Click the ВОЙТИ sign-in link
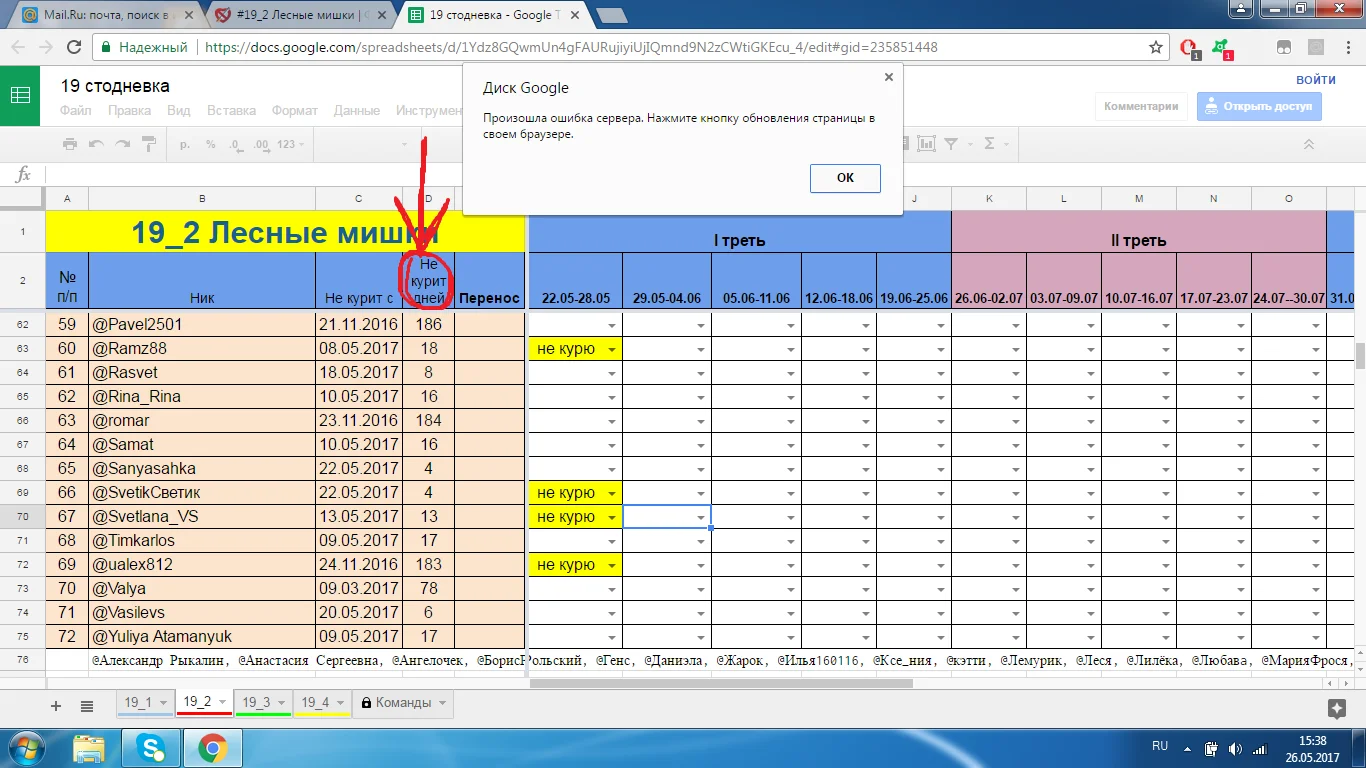Image resolution: width=1366 pixels, height=768 pixels. coord(1315,80)
